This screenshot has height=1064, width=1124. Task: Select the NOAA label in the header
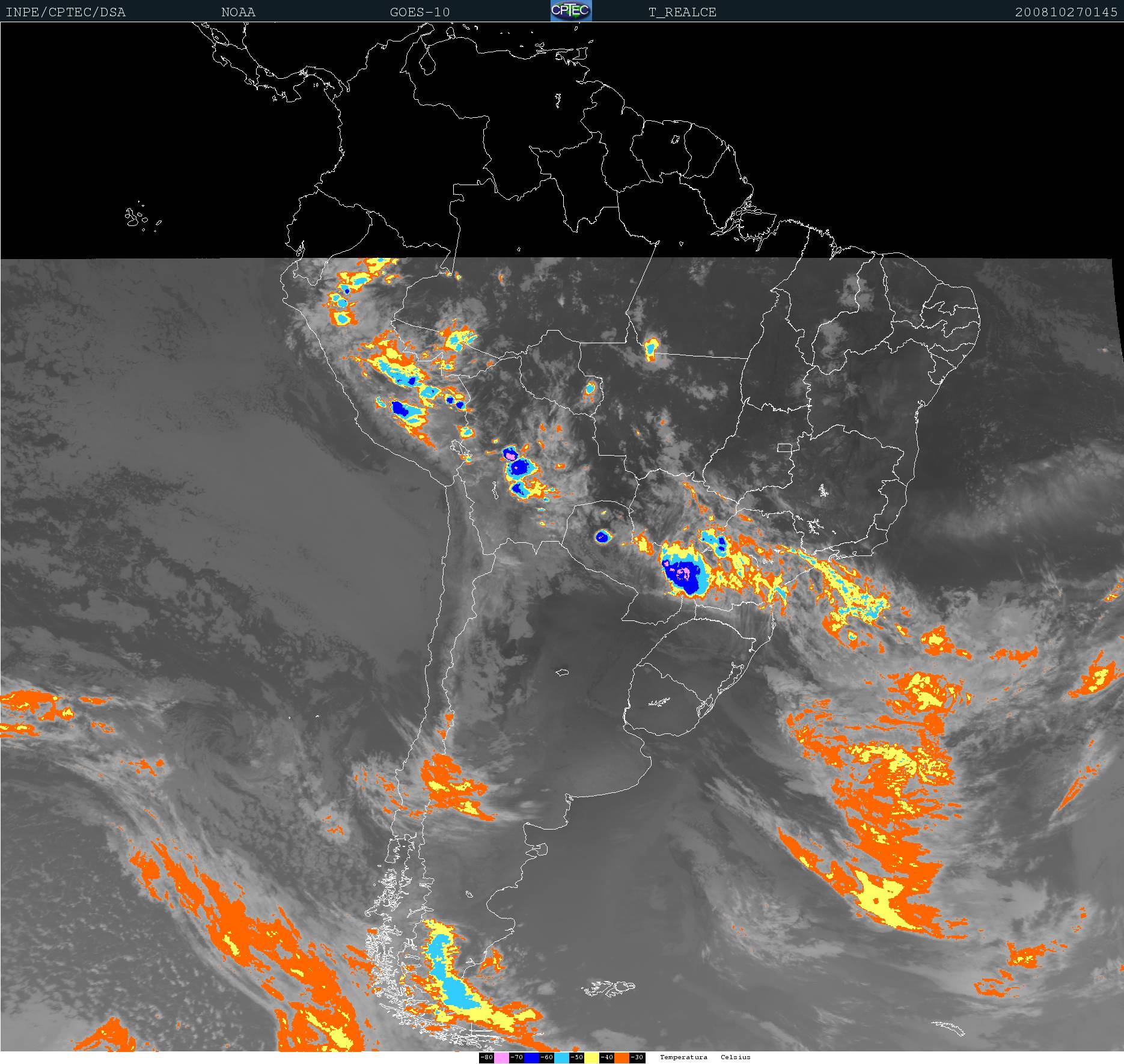238,12
